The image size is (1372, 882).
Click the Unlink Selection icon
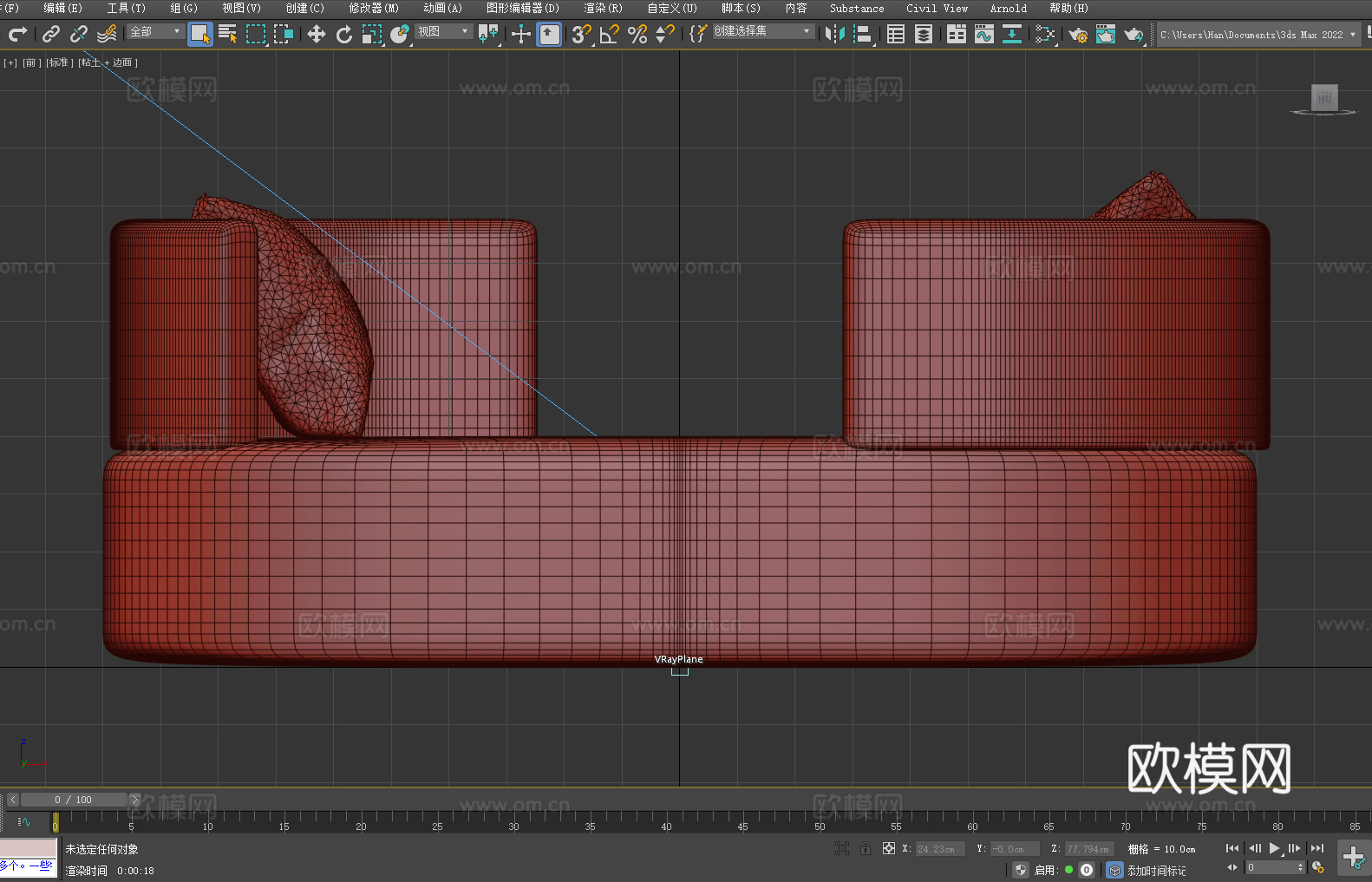[x=79, y=34]
